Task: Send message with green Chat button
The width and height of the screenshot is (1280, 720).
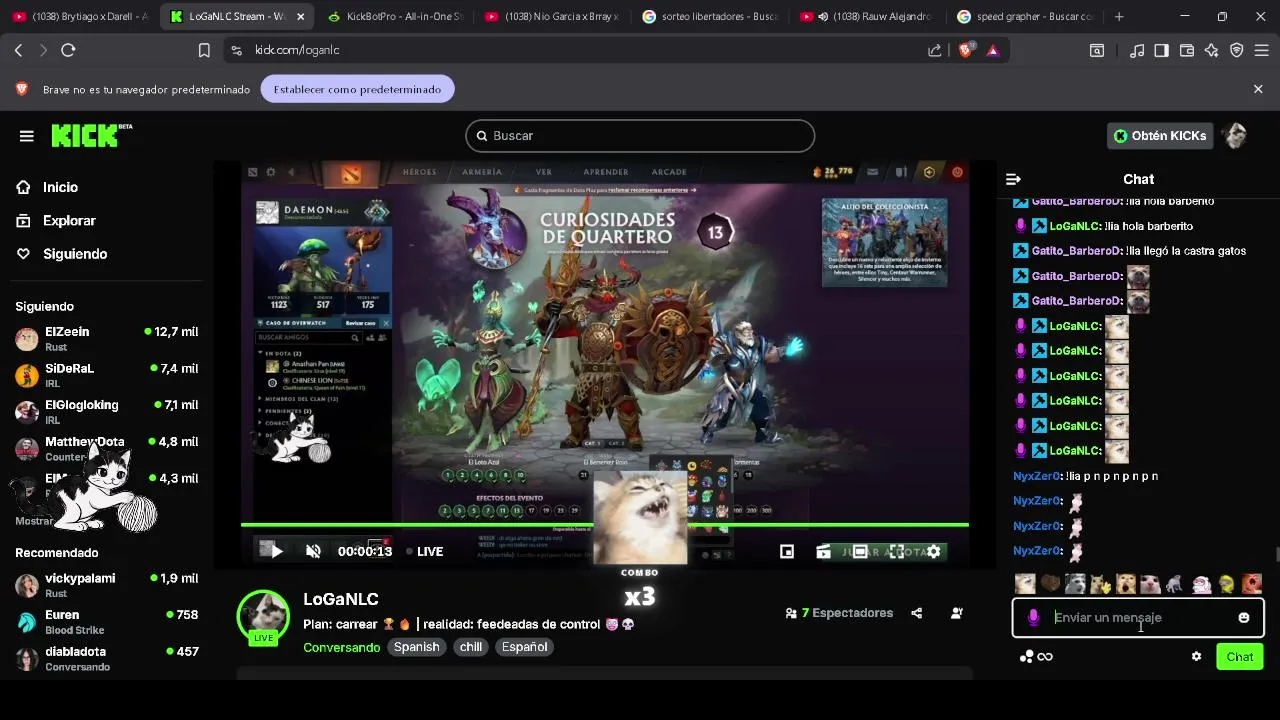Action: (1240, 657)
